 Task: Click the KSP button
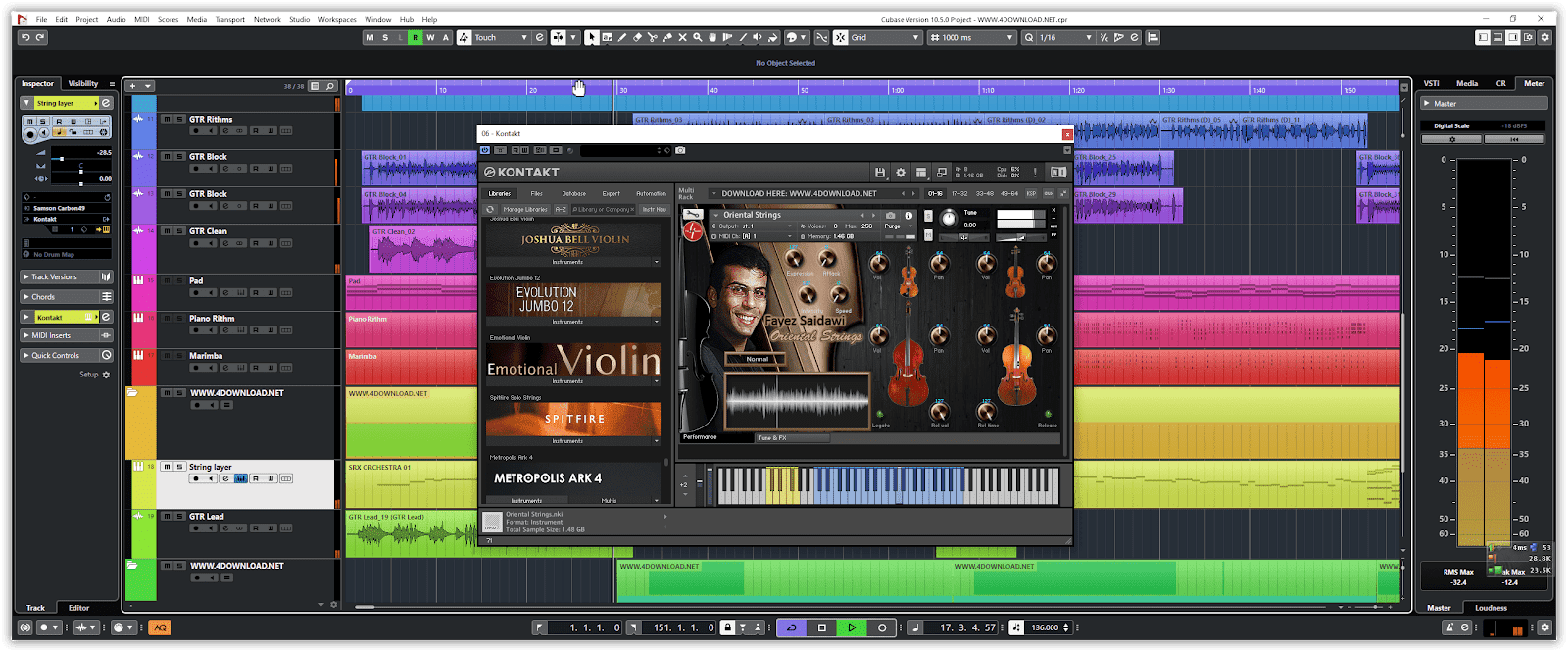point(1031,193)
